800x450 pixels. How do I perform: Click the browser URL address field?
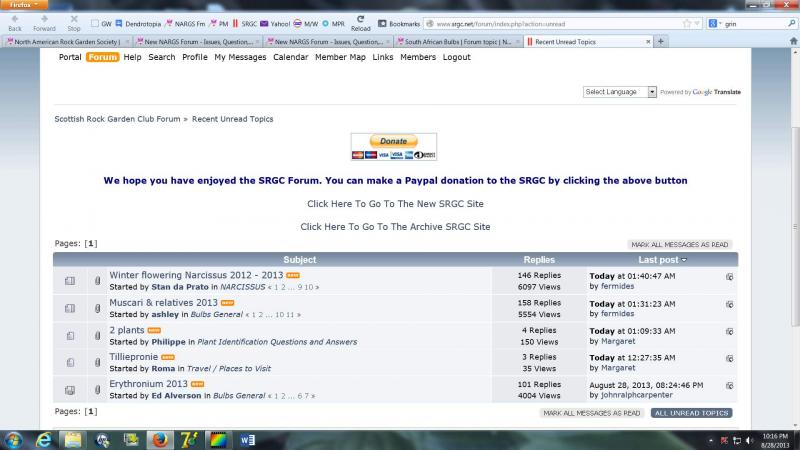(550, 23)
